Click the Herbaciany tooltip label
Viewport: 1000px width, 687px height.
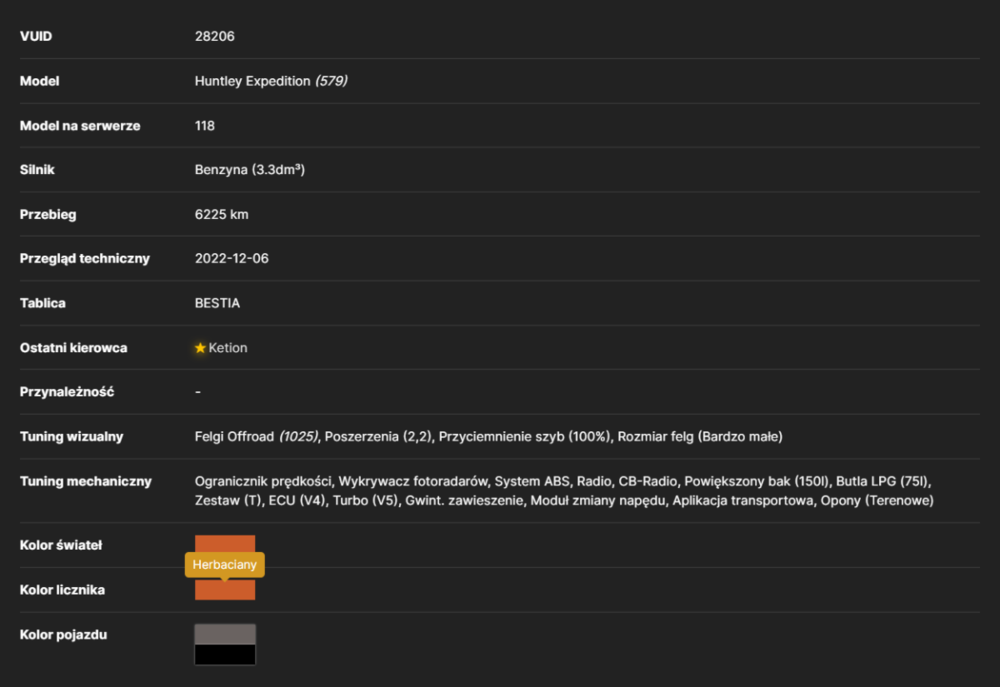(224, 565)
